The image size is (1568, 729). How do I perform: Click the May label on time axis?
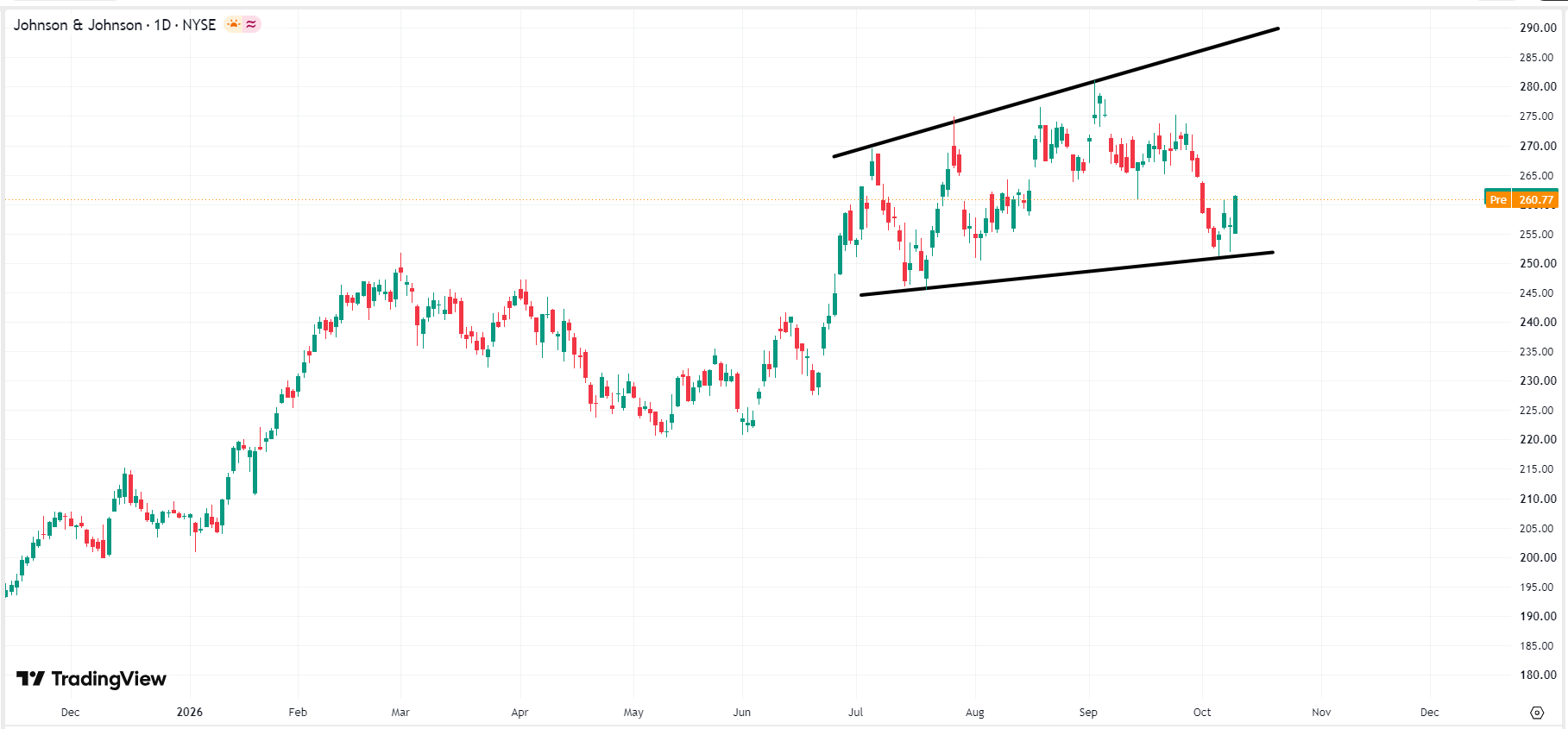click(x=633, y=712)
